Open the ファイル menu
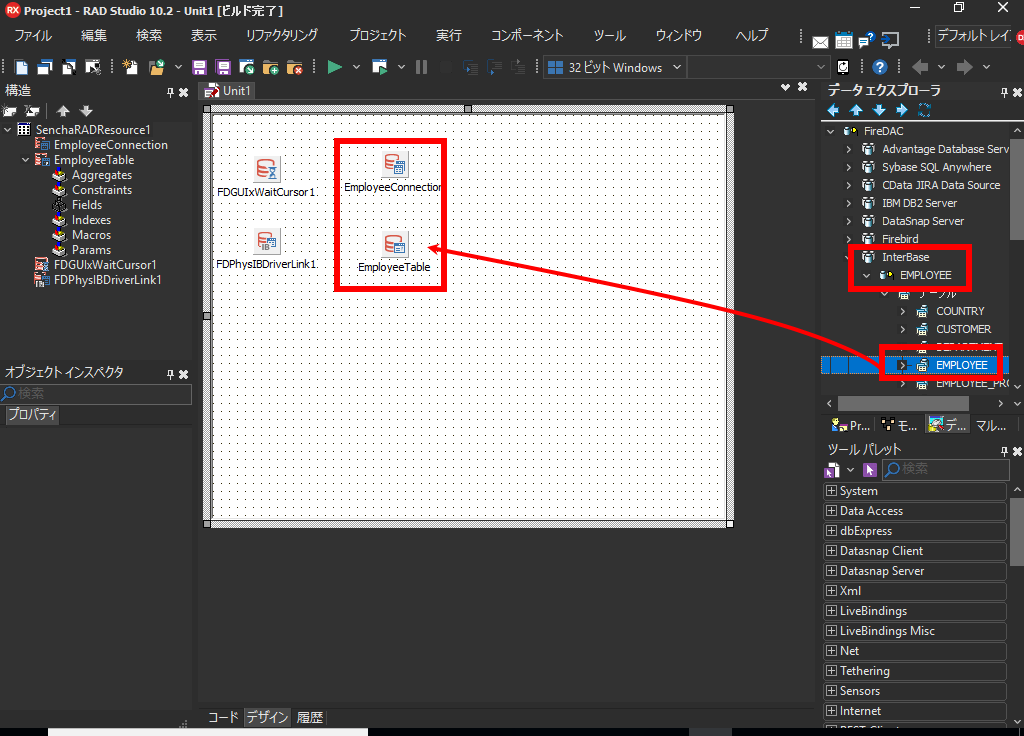1024x736 pixels. coord(33,35)
